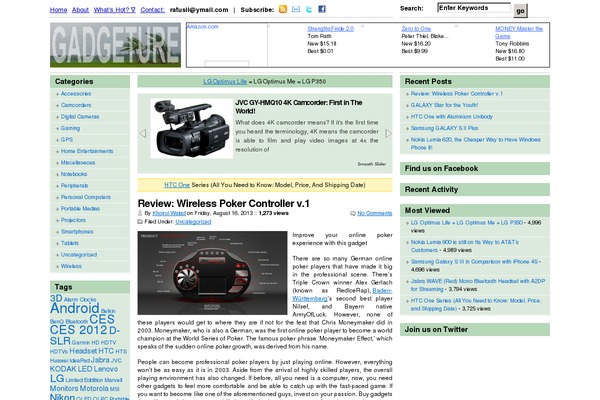Image resolution: width=600 pixels, height=400 pixels.
Task: Open the Camcorders category
Action: point(76,105)
